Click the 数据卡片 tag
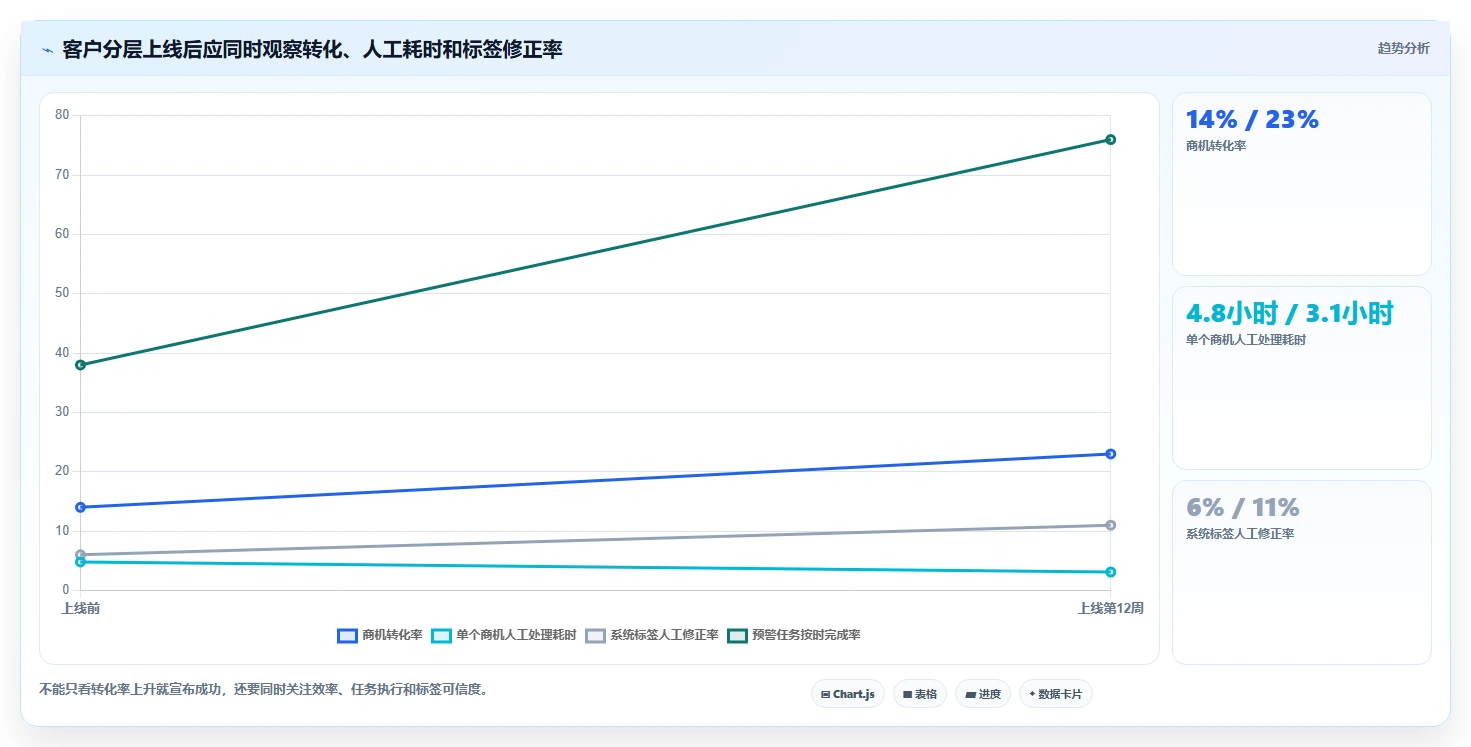The image size is (1471, 747). [x=1056, y=694]
